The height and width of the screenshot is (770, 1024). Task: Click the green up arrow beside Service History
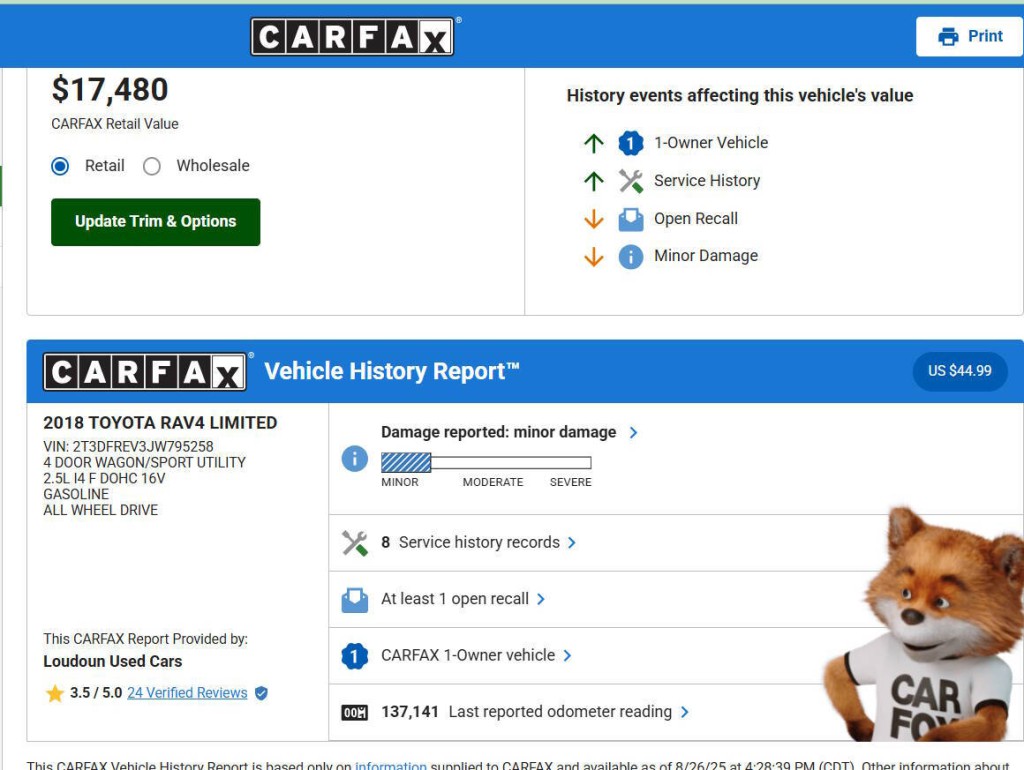click(594, 181)
